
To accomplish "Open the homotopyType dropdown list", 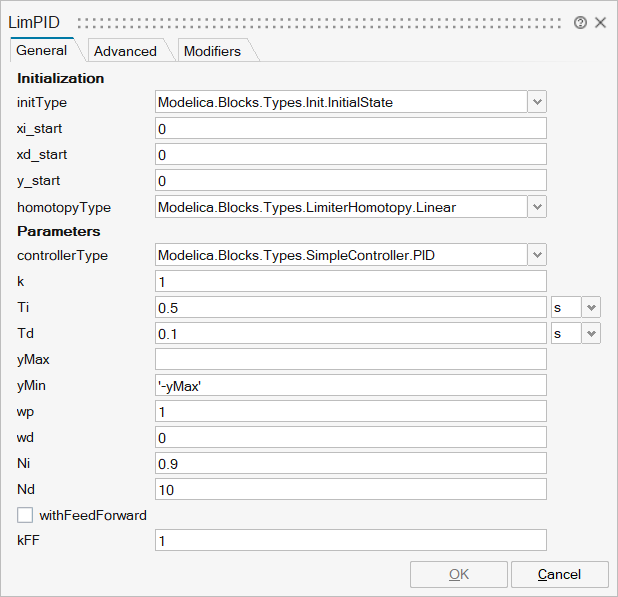I will [x=537, y=207].
